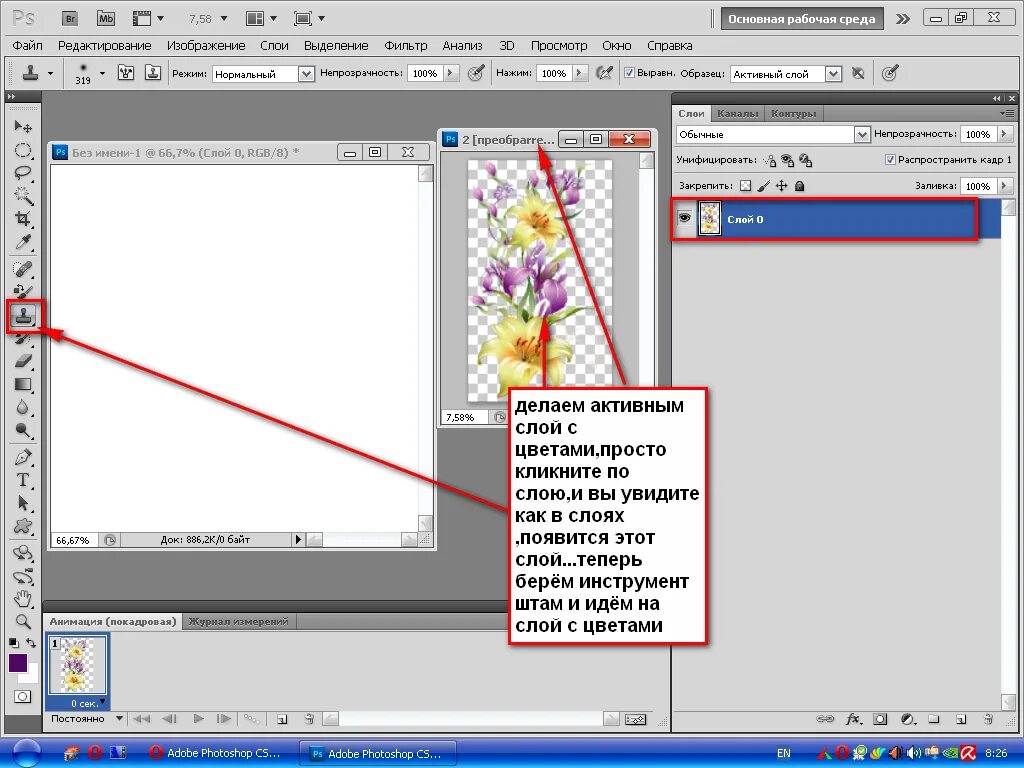Viewport: 1024px width, 768px height.
Task: Select the Path Selection arrow tool
Action: [x=23, y=503]
